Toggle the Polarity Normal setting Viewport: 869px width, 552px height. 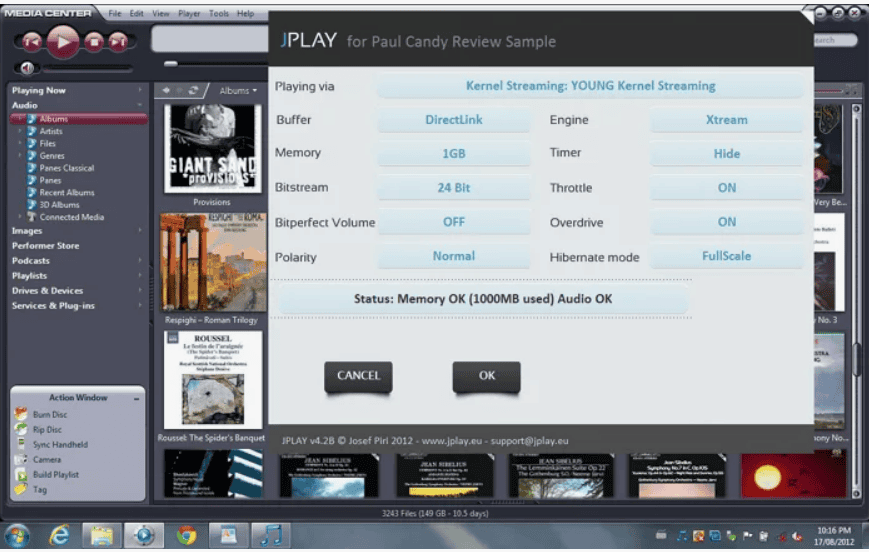pyautogui.click(x=454, y=256)
